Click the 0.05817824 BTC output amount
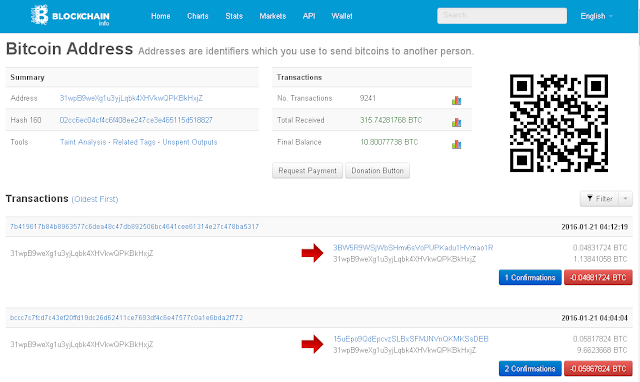 [x=600, y=339]
